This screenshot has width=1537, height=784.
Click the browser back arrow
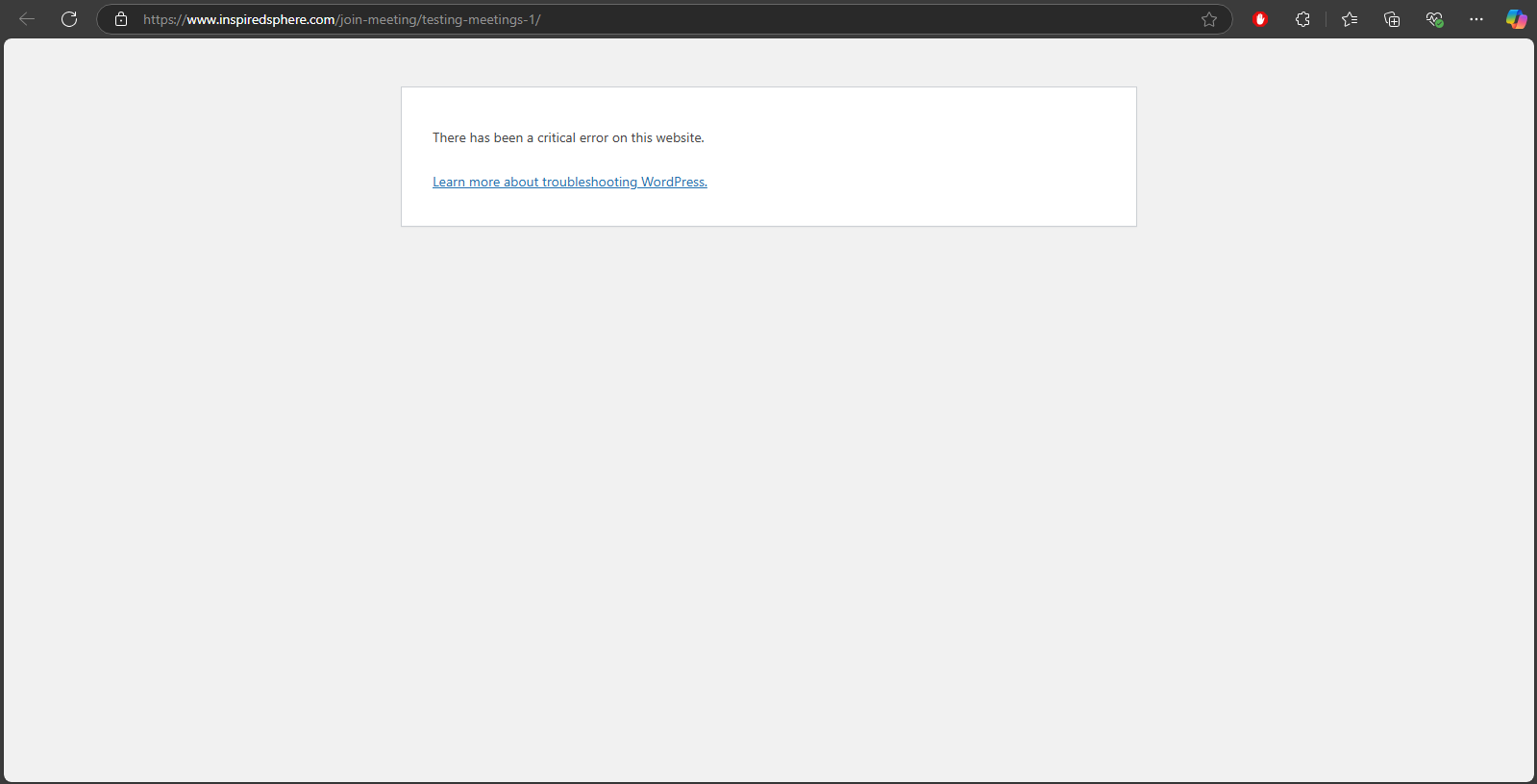27,19
